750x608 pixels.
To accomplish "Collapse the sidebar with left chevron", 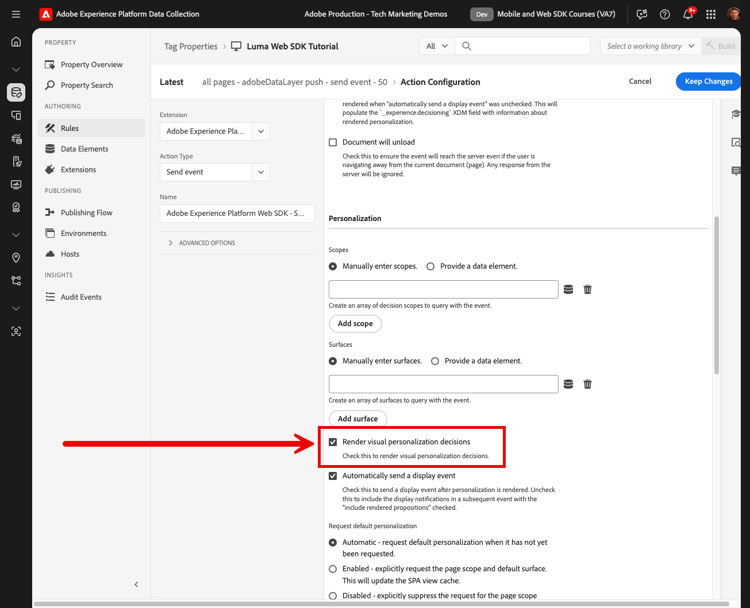I will (136, 584).
